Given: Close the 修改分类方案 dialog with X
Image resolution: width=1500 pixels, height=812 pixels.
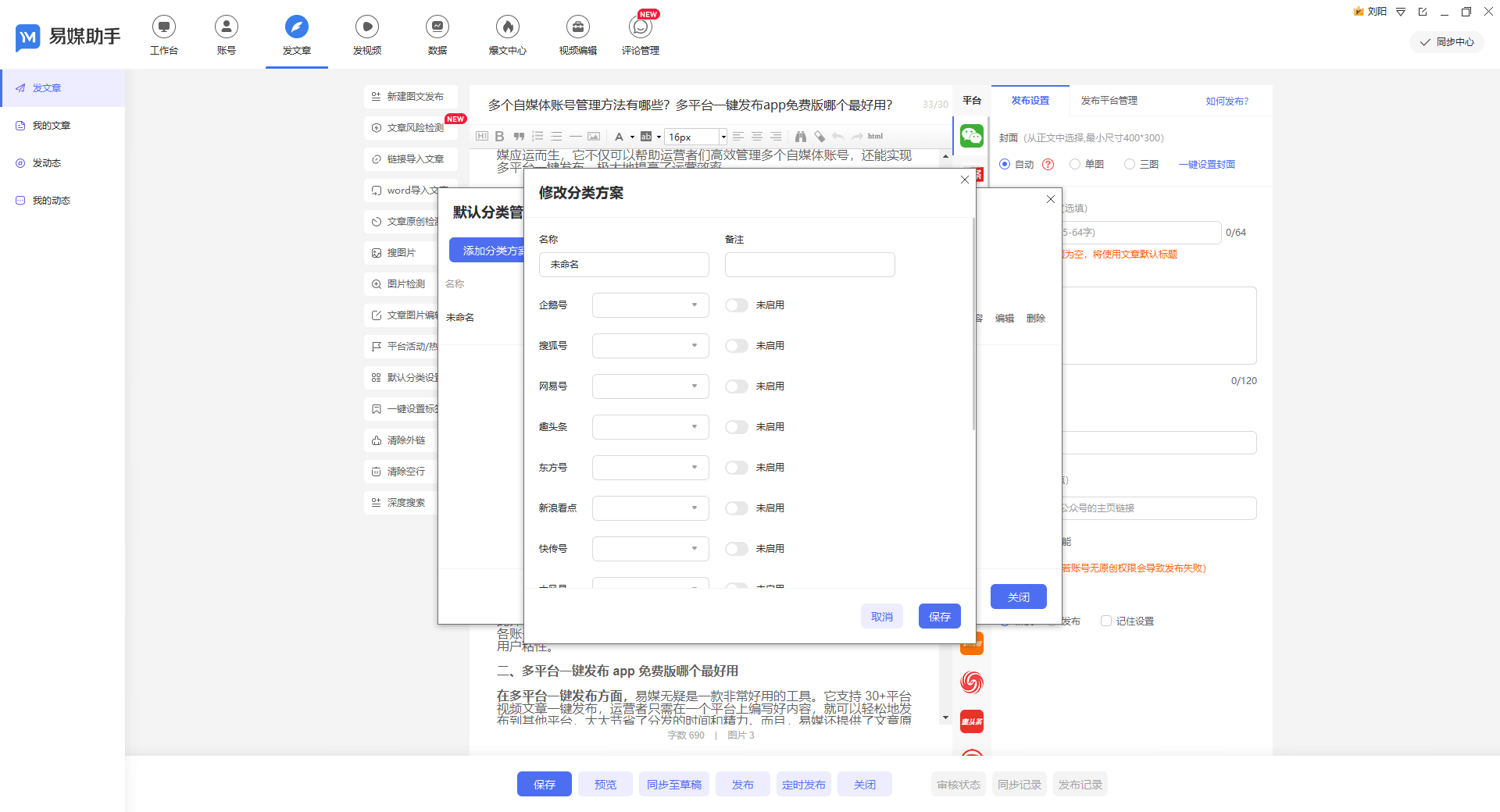Looking at the screenshot, I should point(965,180).
